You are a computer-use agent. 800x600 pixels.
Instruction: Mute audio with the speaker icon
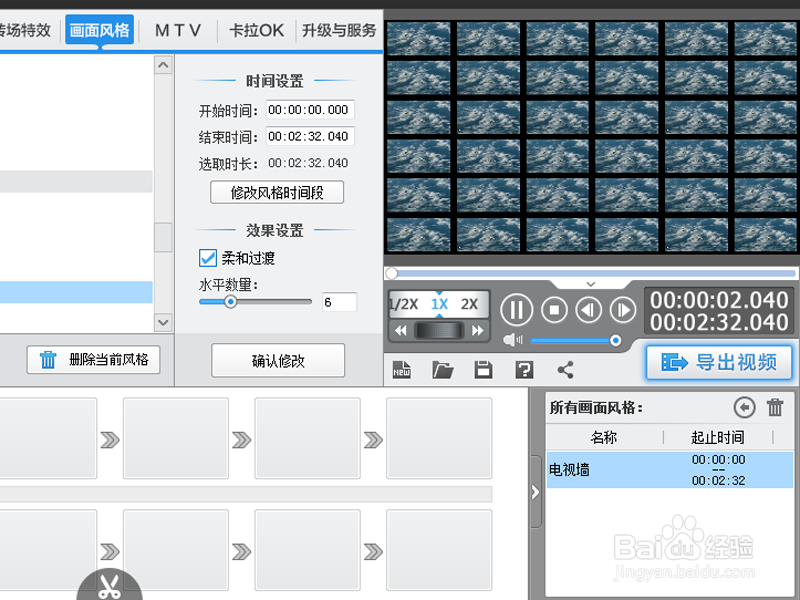(512, 340)
